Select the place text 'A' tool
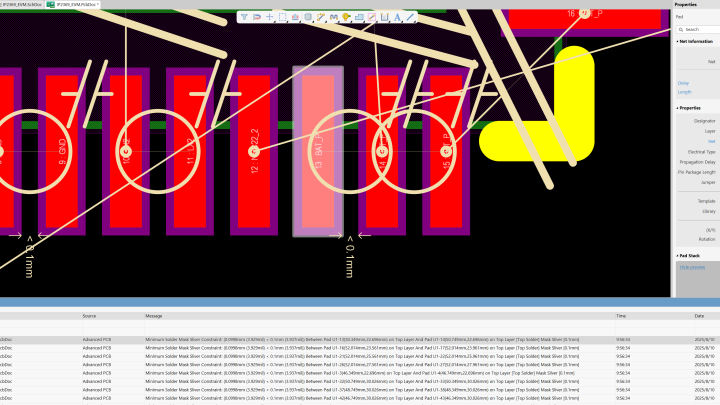 (x=397, y=17)
